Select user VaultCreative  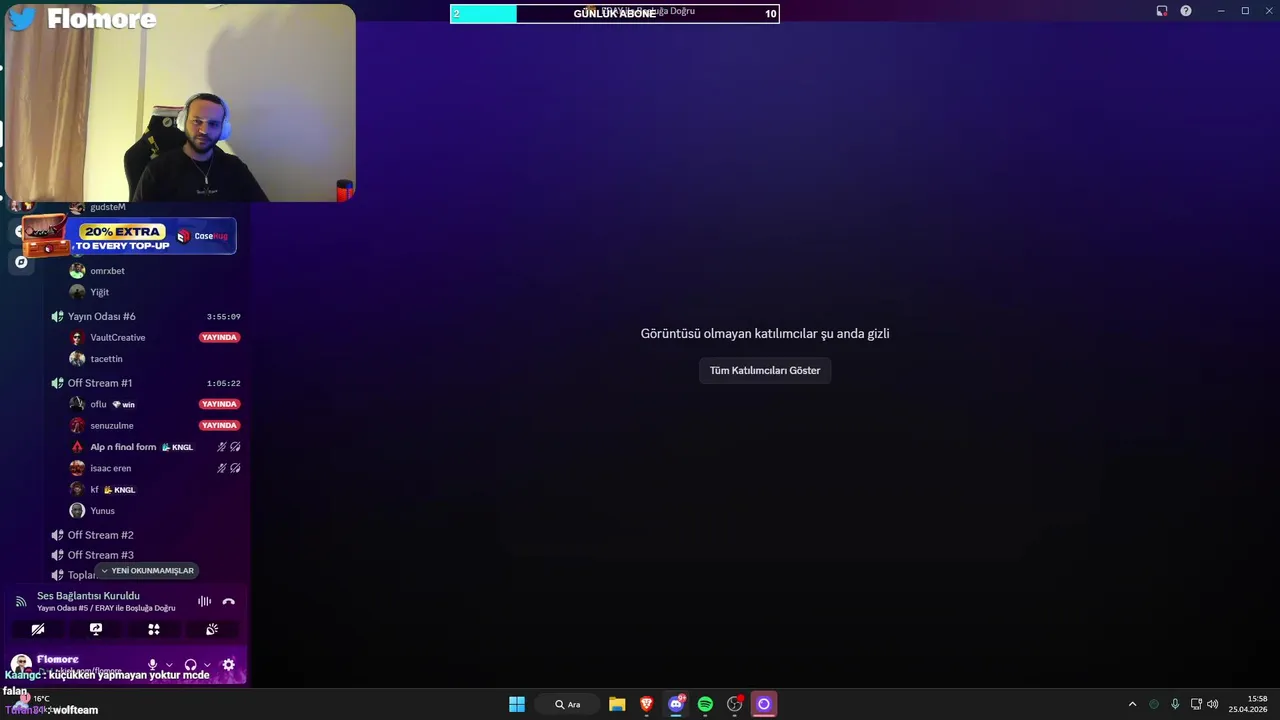click(117, 338)
